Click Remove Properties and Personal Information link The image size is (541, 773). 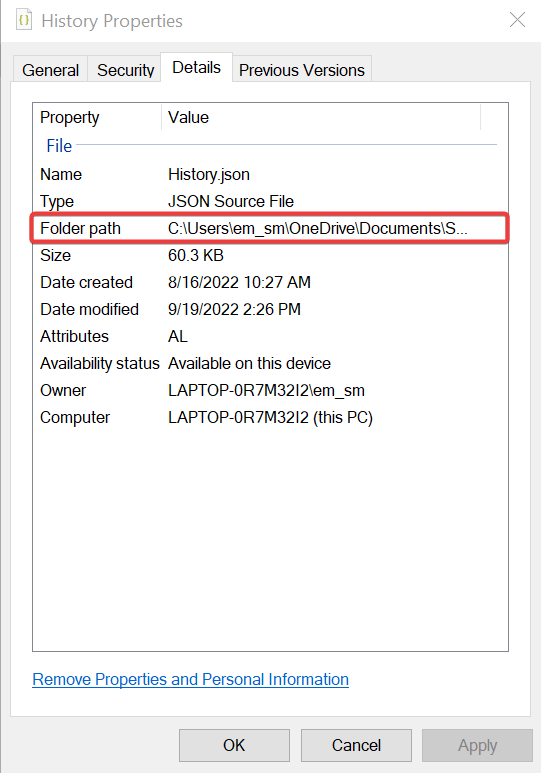190,679
